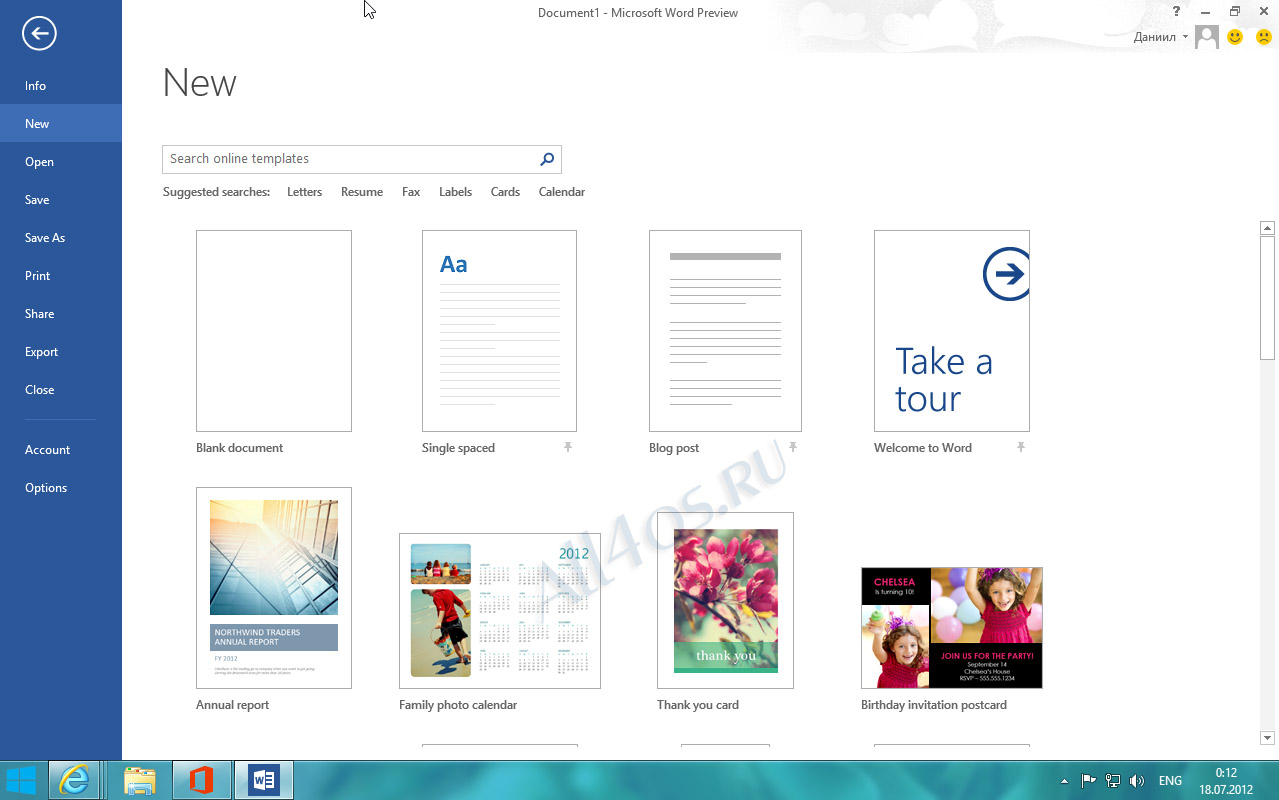This screenshot has width=1279, height=800.
Task: Click the Thank you card label
Action: click(698, 705)
